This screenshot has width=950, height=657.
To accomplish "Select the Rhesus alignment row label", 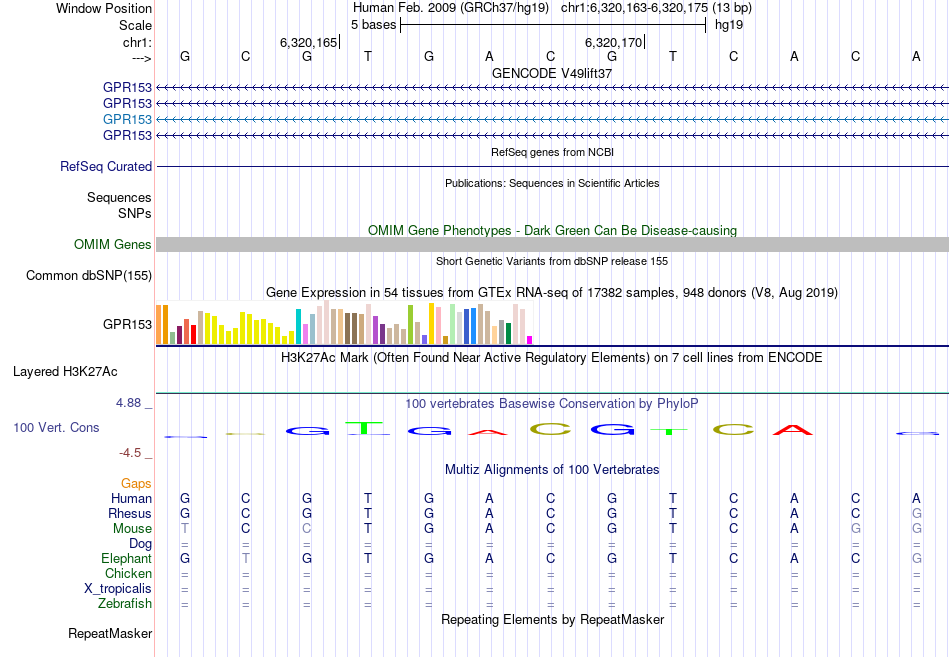I will coord(130,513).
